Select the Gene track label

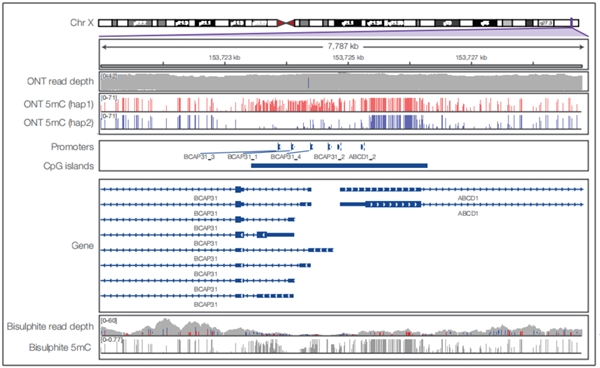pos(82,246)
